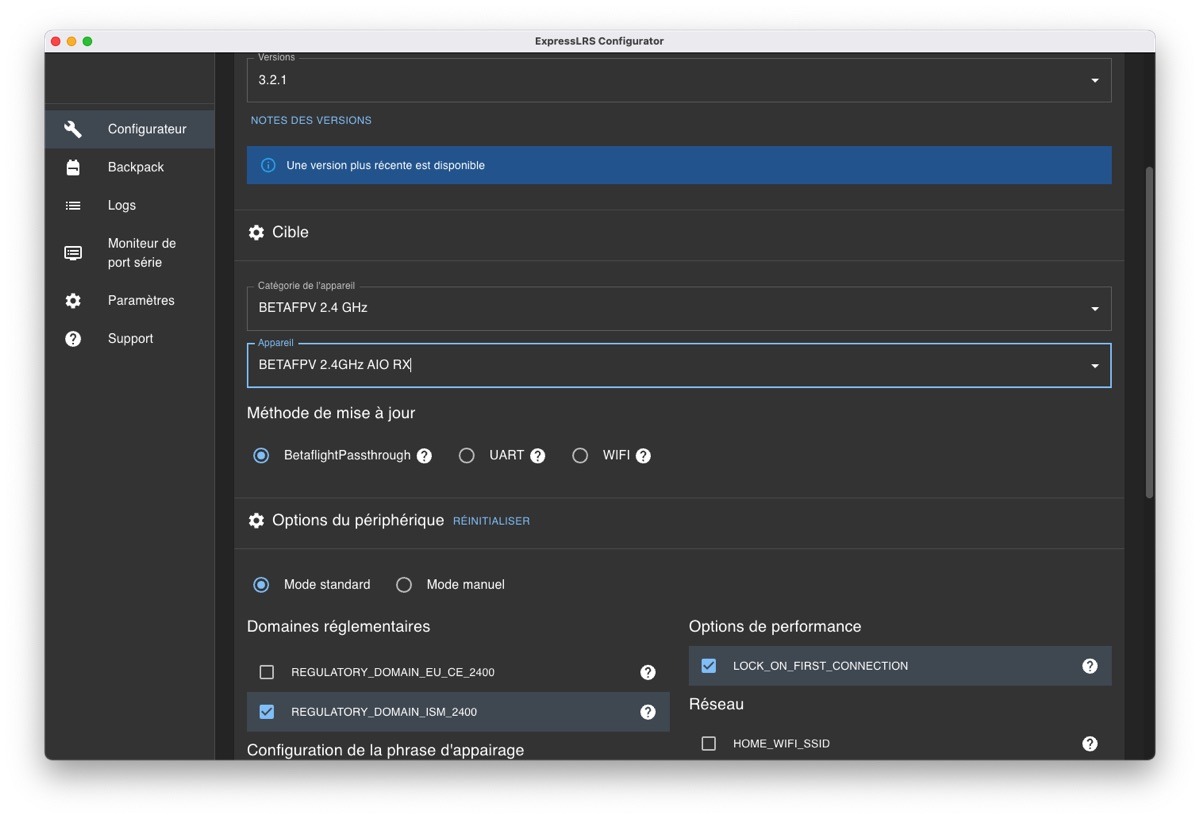The image size is (1200, 819).
Task: Click 'Configuration de la phrase d'appairage' heading
Action: pos(385,750)
